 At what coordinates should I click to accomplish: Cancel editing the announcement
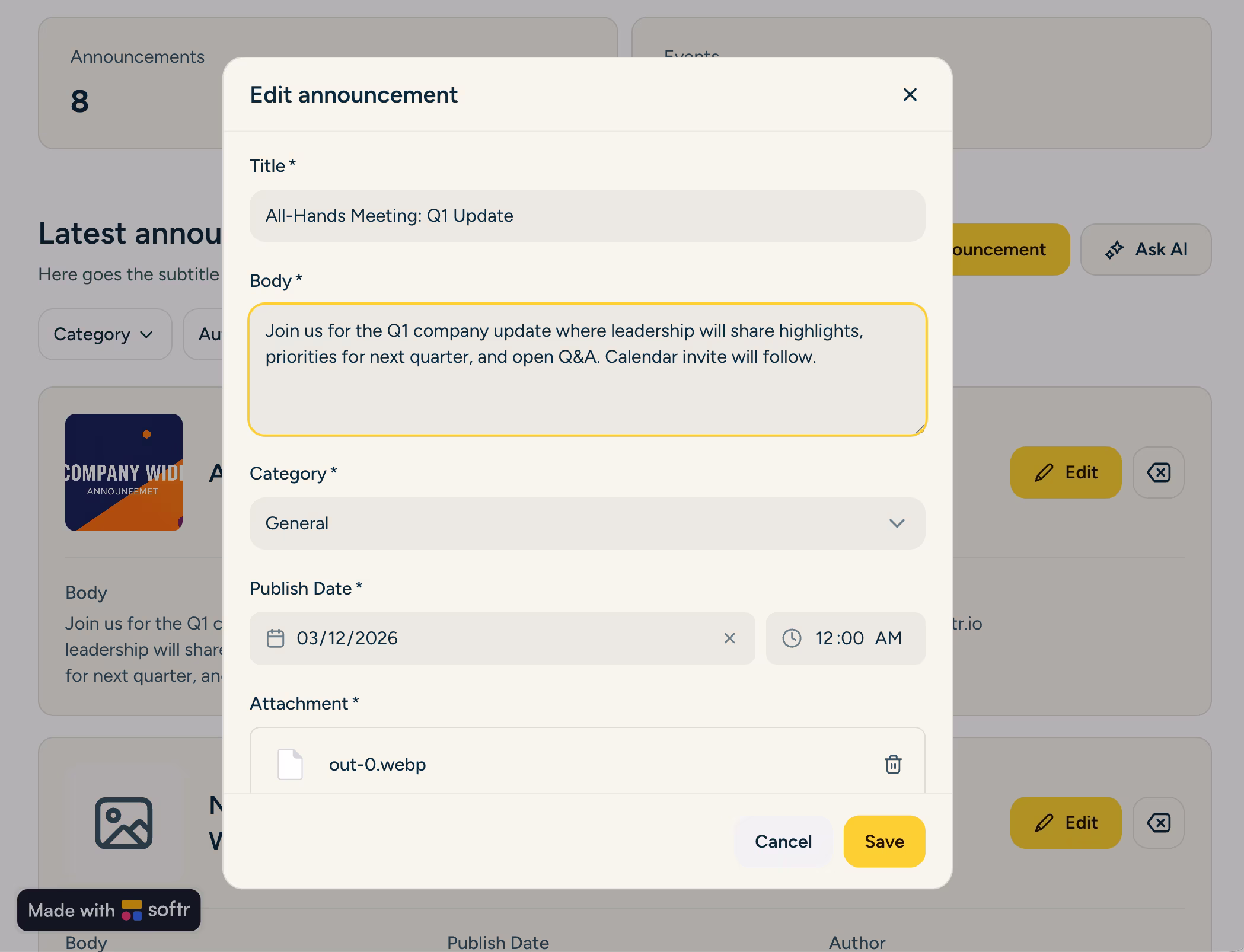(783, 841)
